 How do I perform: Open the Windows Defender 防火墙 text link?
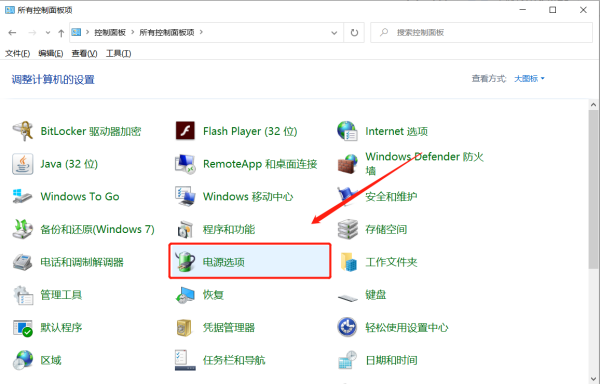pyautogui.click(x=424, y=164)
